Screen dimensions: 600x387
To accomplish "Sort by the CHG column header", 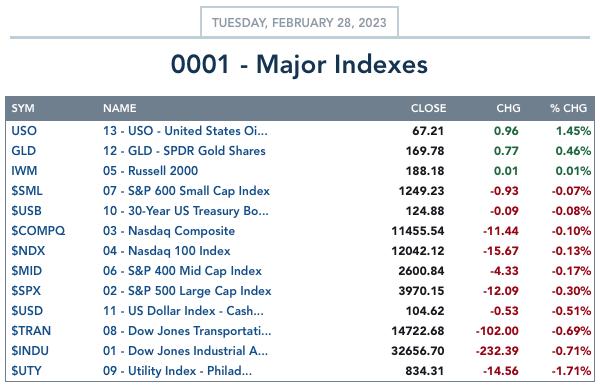I will 508,108.
